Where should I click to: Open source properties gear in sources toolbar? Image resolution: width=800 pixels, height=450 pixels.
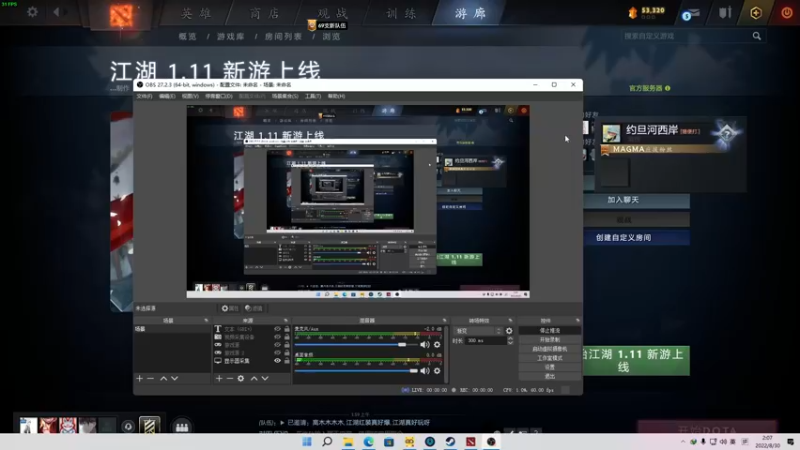point(241,379)
